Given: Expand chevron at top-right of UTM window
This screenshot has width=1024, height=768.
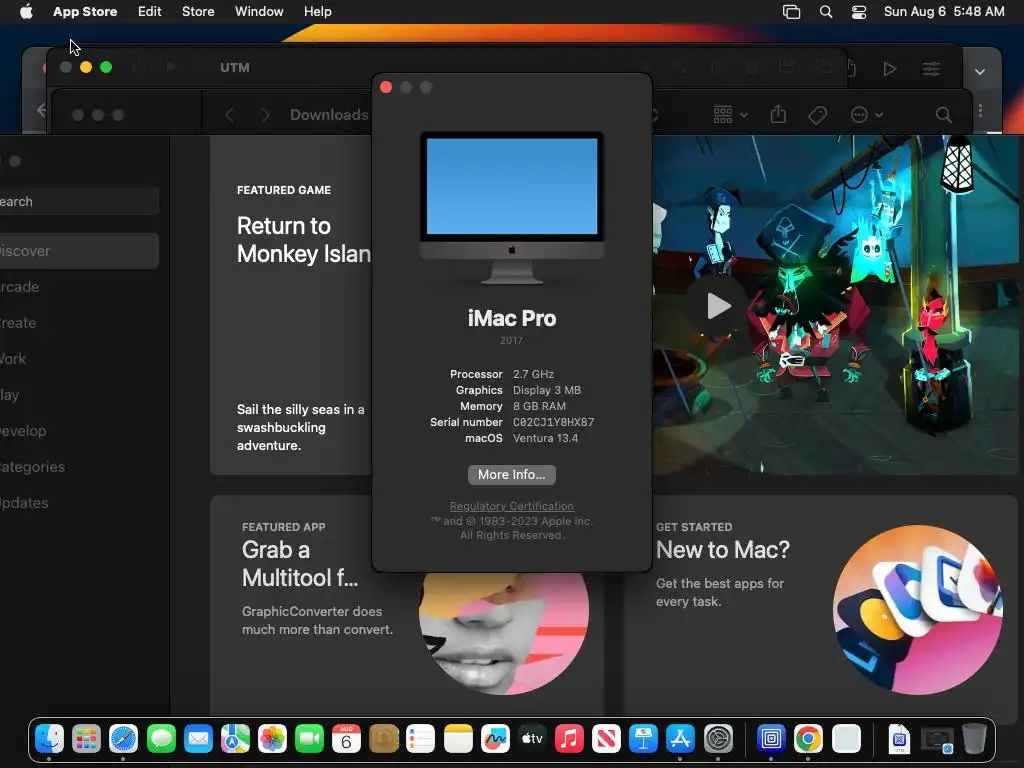Looking at the screenshot, I should pyautogui.click(x=980, y=72).
